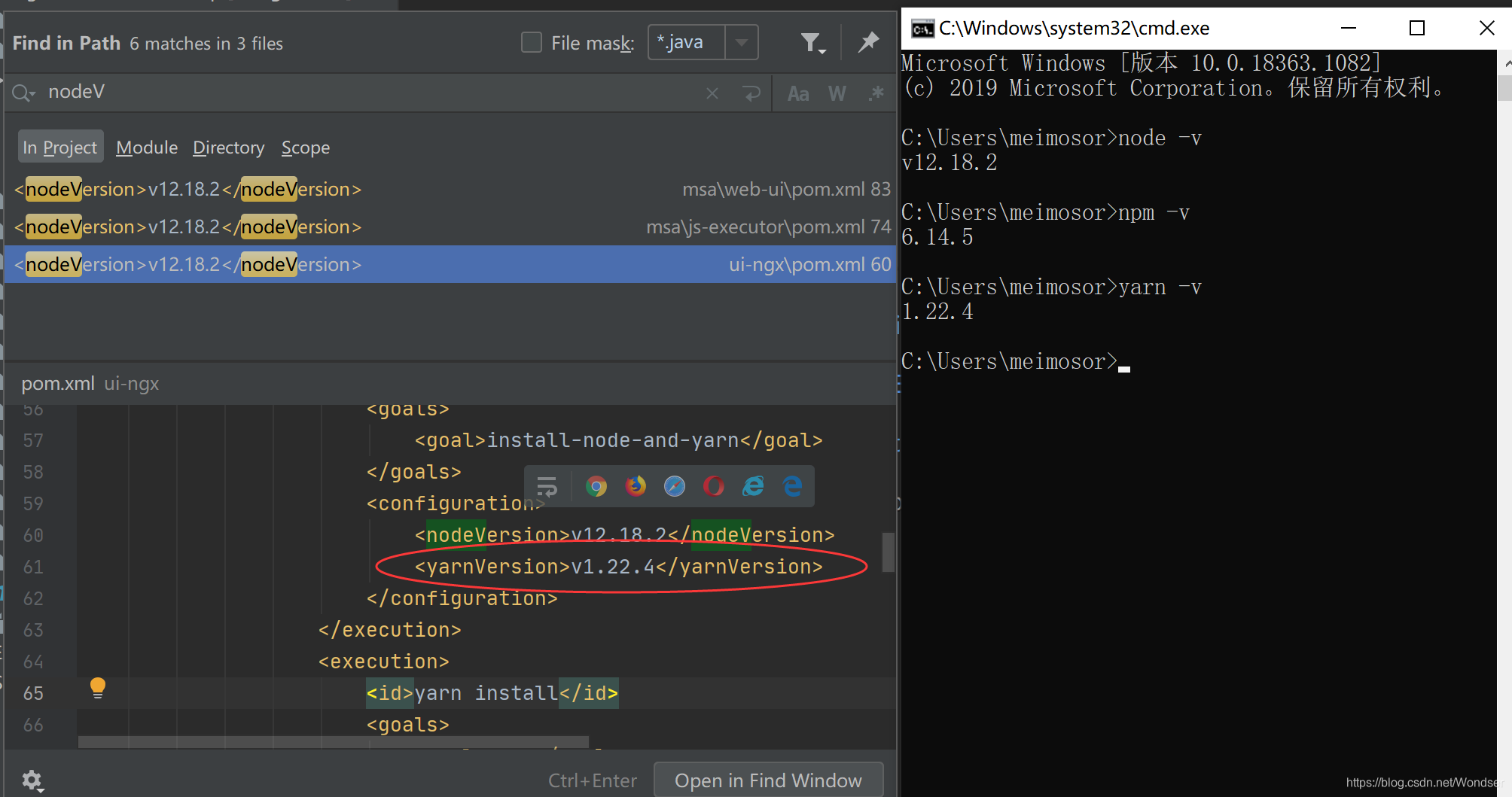The width and height of the screenshot is (1512, 797).
Task: Switch to the Module scope tab
Action: [x=147, y=148]
